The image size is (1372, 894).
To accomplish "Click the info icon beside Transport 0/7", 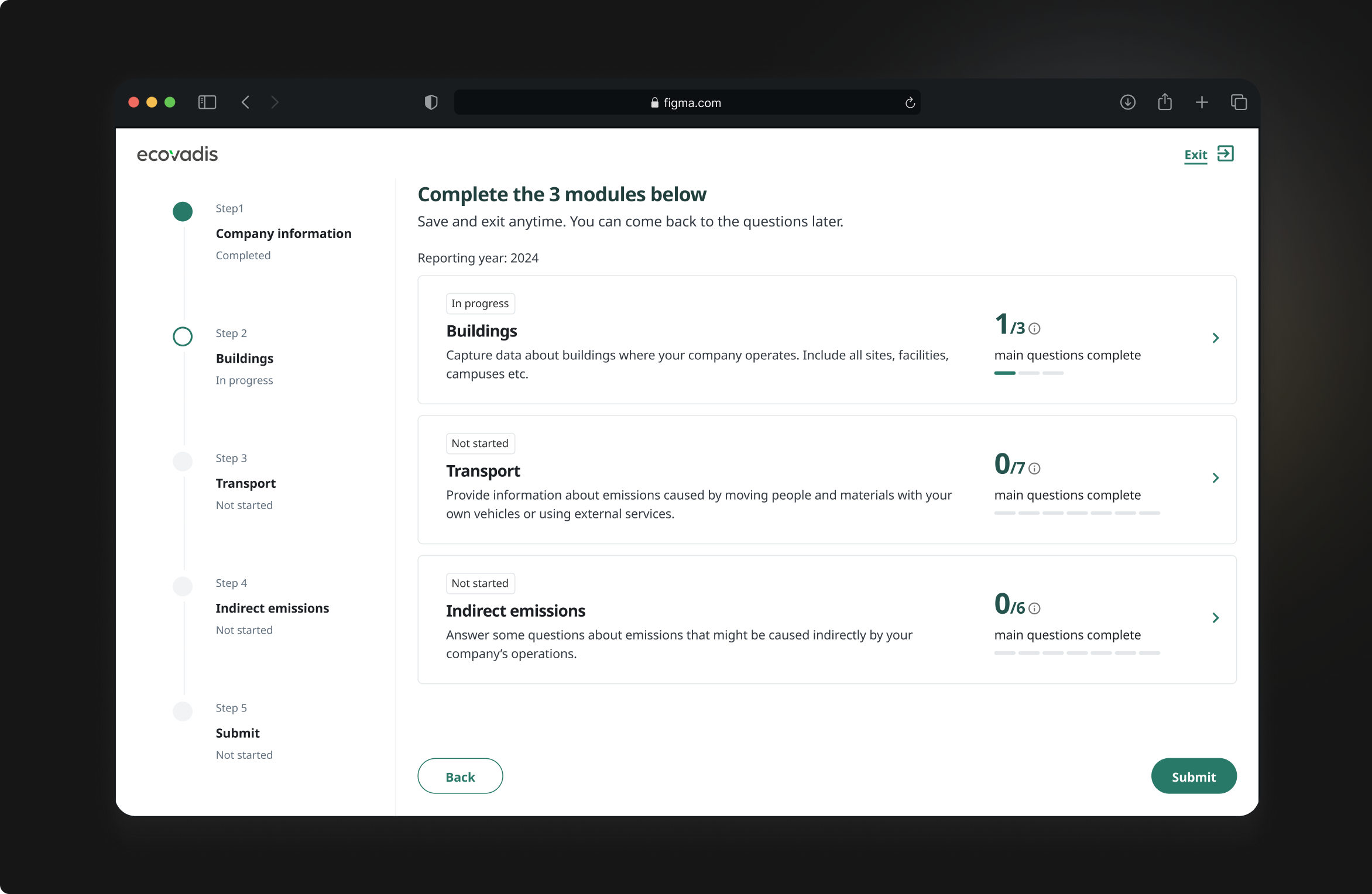I will [x=1034, y=469].
